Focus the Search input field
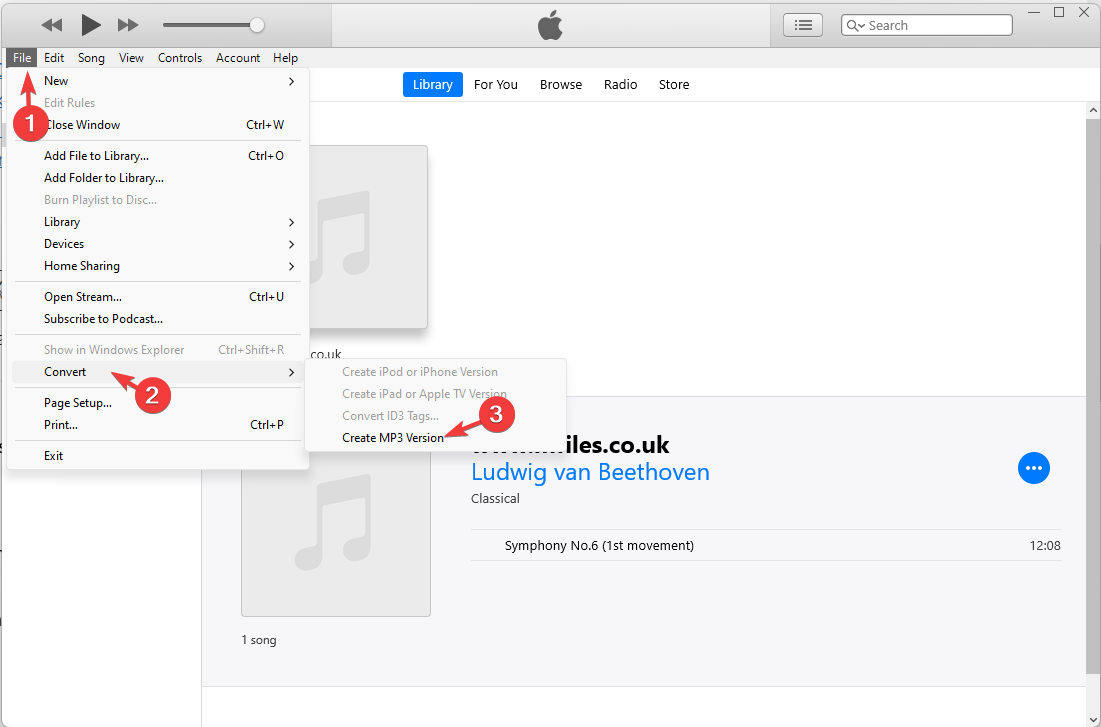The image size is (1101, 727). 927,25
